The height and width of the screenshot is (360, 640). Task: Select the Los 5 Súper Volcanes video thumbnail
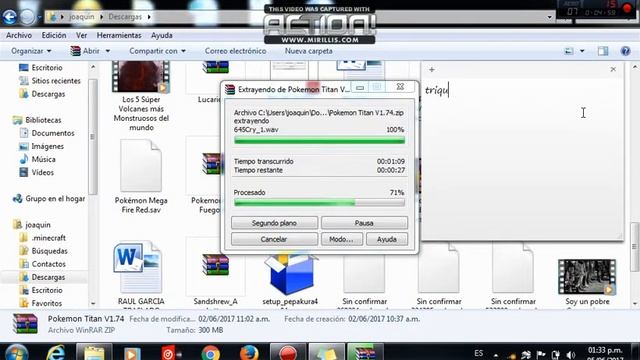[141, 77]
